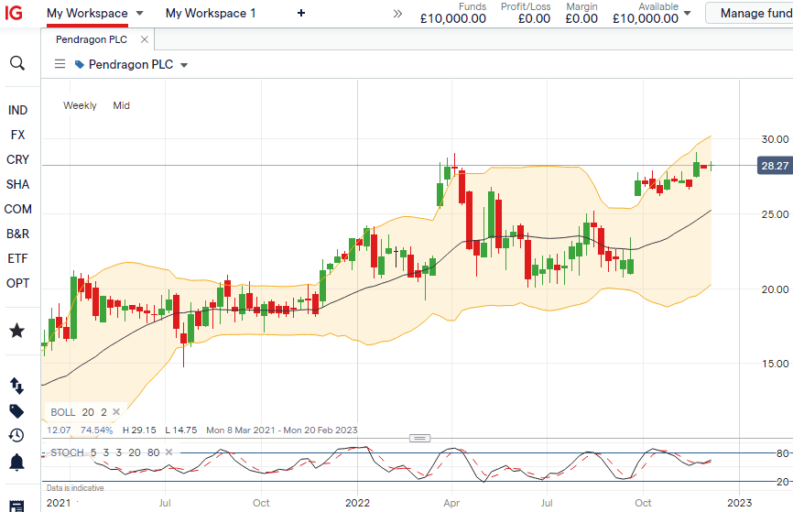This screenshot has height=512, width=793.
Task: Click the stochastic 20 level label
Action: 783,482
